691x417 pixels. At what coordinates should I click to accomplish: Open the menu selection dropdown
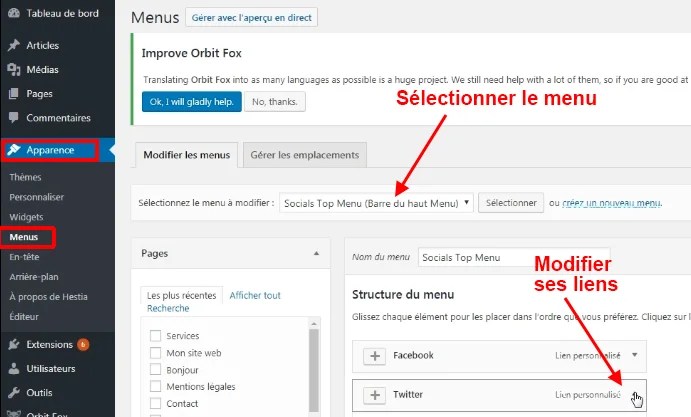(376, 203)
